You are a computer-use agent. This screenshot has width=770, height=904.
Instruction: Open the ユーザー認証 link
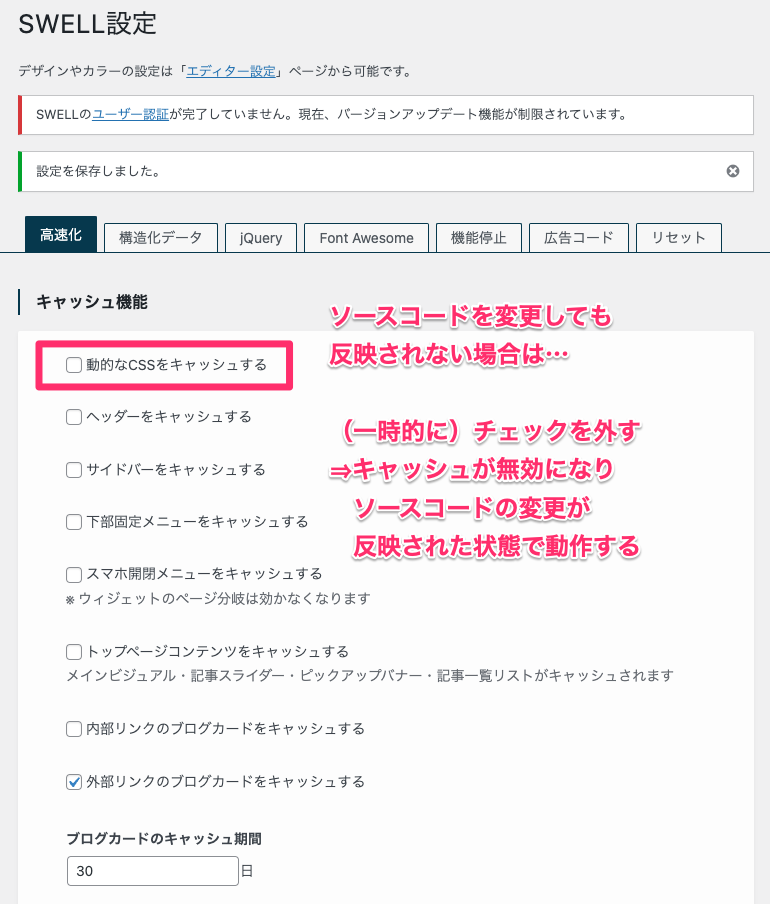point(130,114)
